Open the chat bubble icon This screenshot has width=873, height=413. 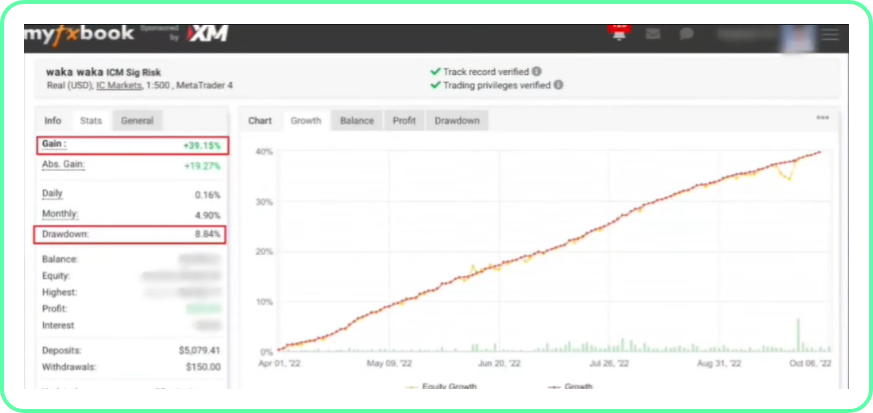686,34
